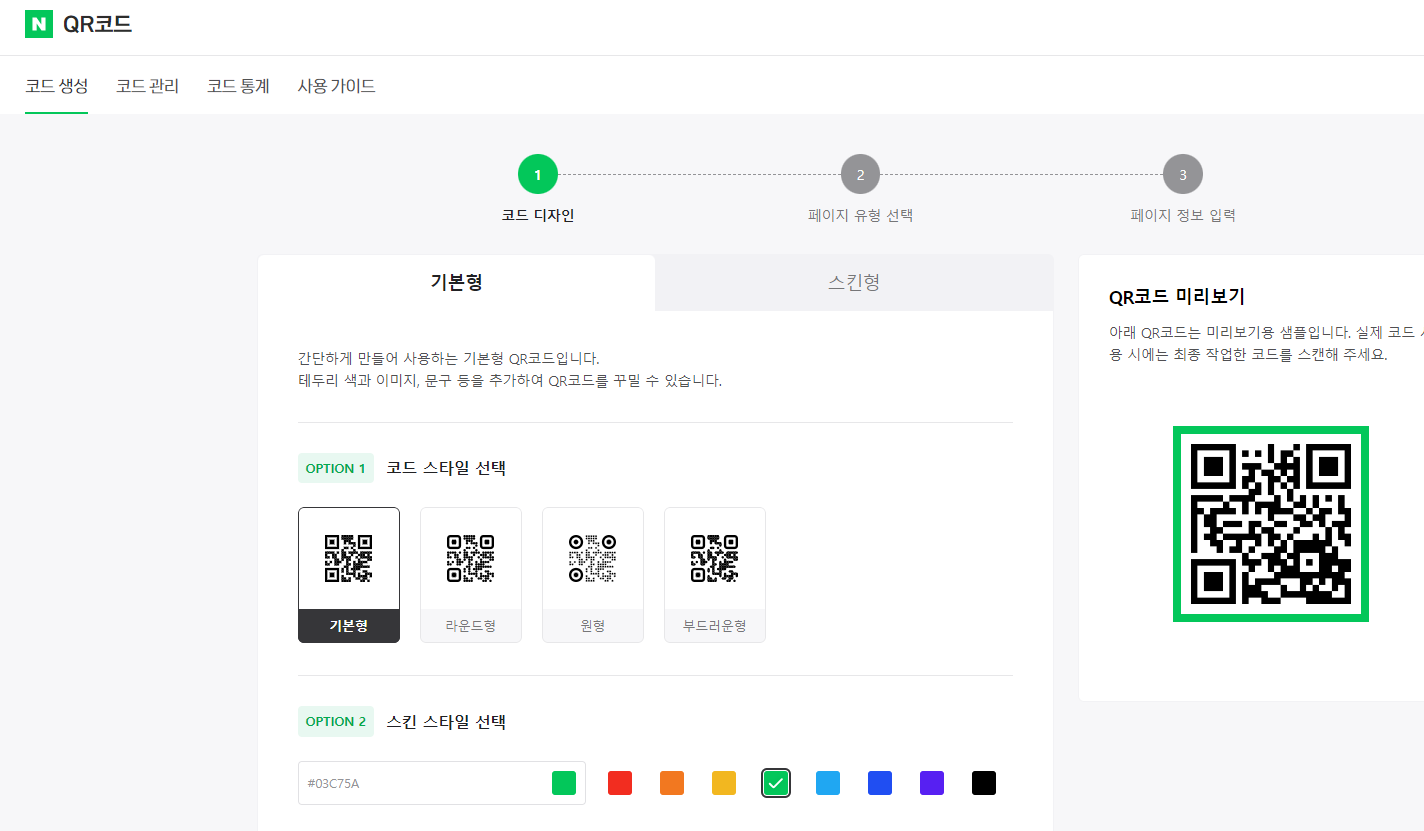This screenshot has width=1424, height=831.
Task: Click step 2 페이지 유형 선택 circle
Action: (x=860, y=173)
